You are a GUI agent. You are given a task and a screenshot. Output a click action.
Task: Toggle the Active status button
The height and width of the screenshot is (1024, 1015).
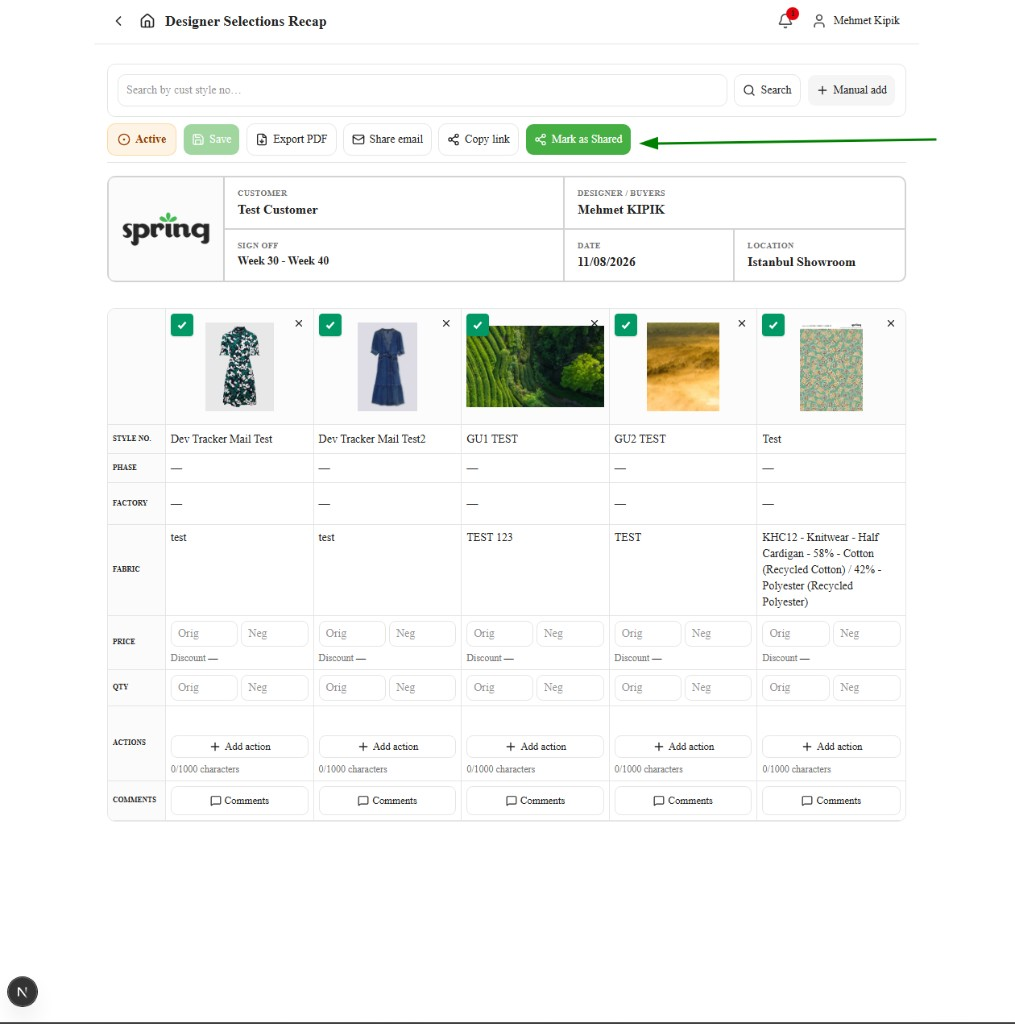tap(142, 139)
